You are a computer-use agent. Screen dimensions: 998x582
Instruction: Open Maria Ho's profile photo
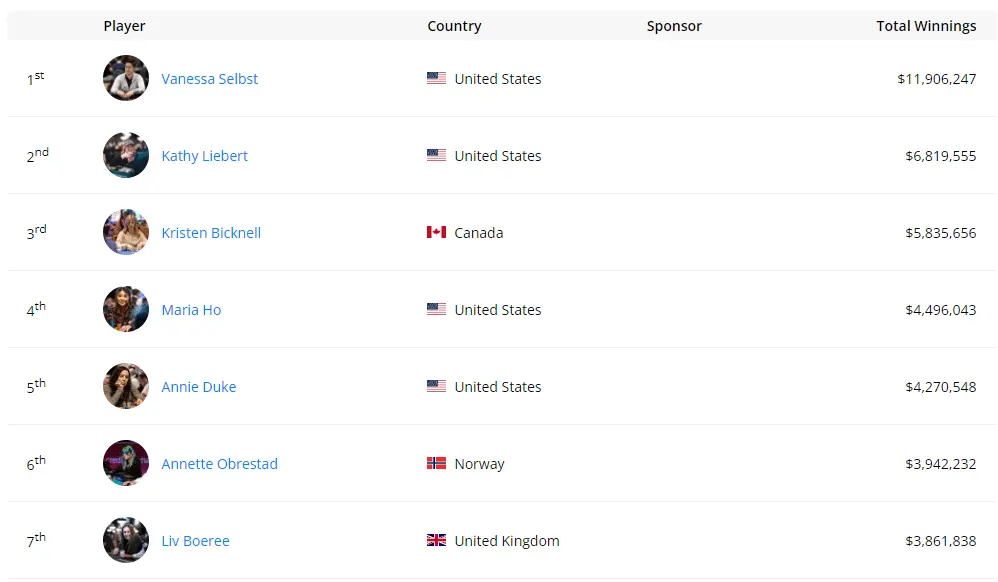click(x=126, y=309)
